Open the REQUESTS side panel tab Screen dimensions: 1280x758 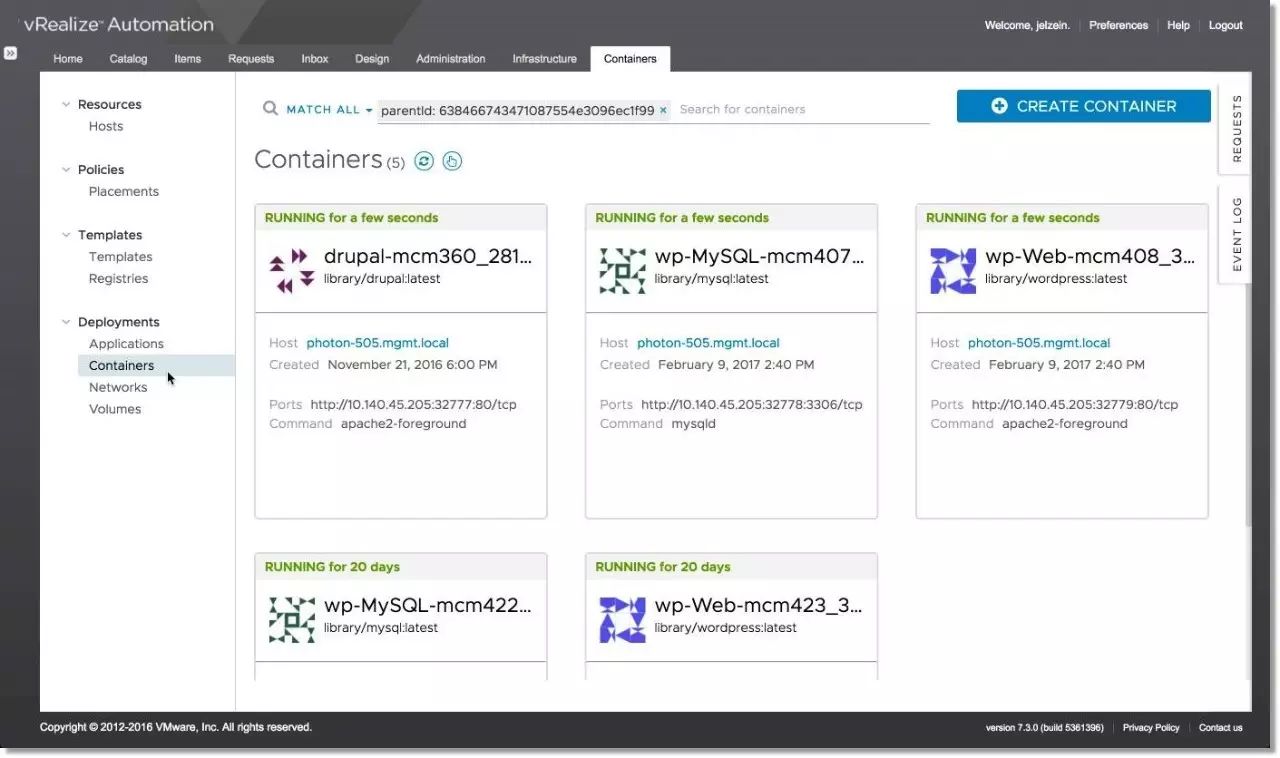[1236, 128]
